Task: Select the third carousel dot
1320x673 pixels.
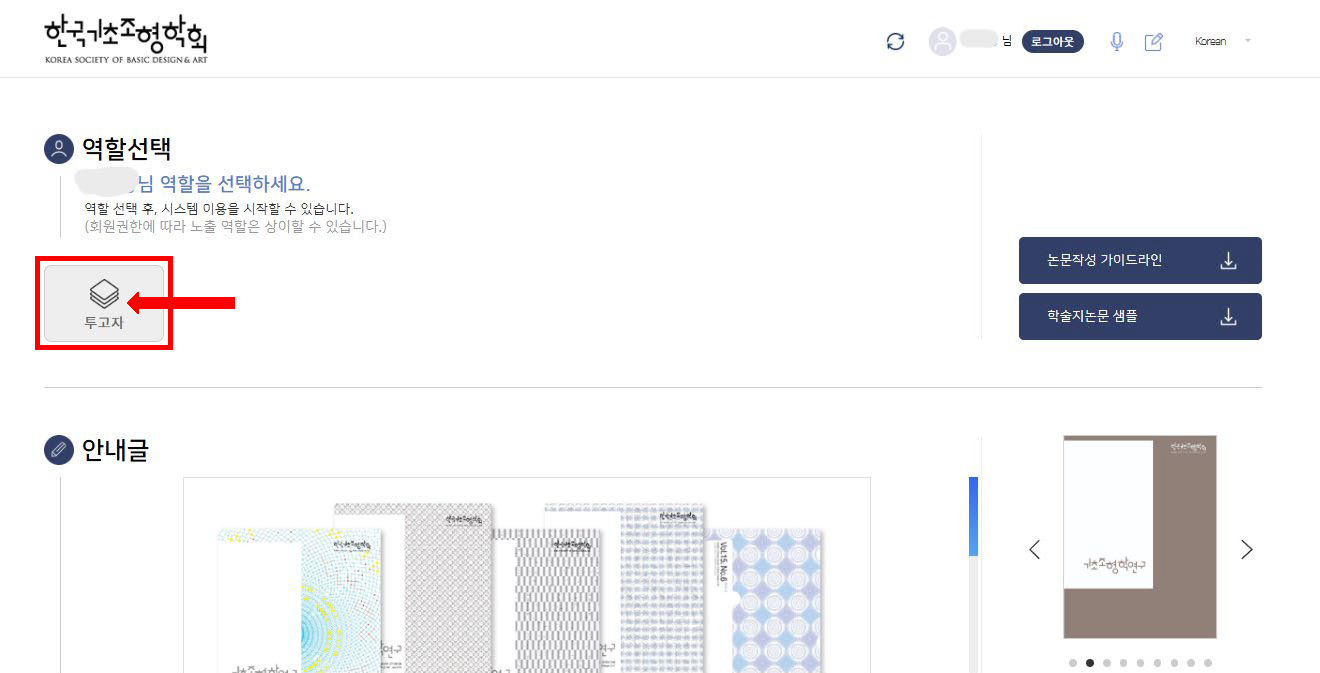Action: 1107,662
